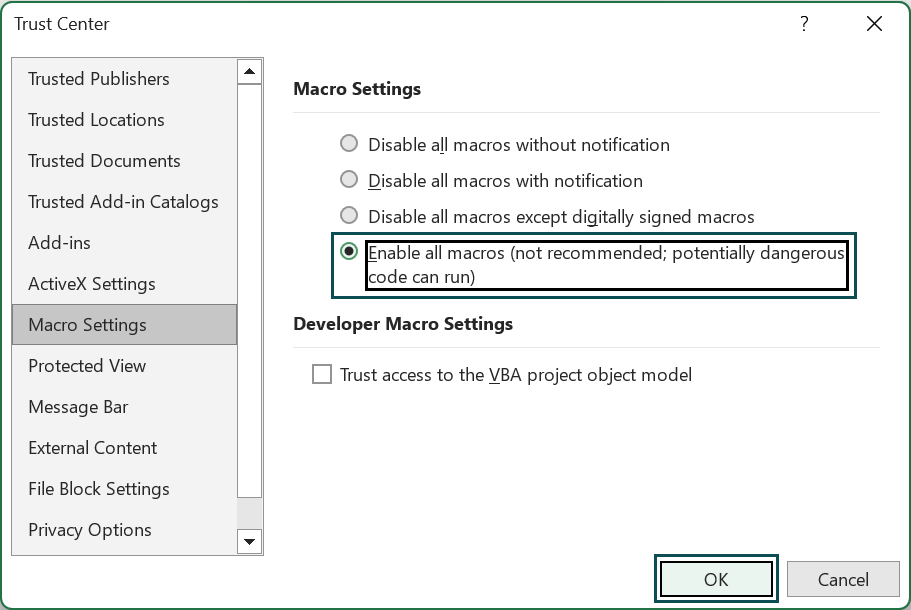Select the Add-ins category

[124, 243]
